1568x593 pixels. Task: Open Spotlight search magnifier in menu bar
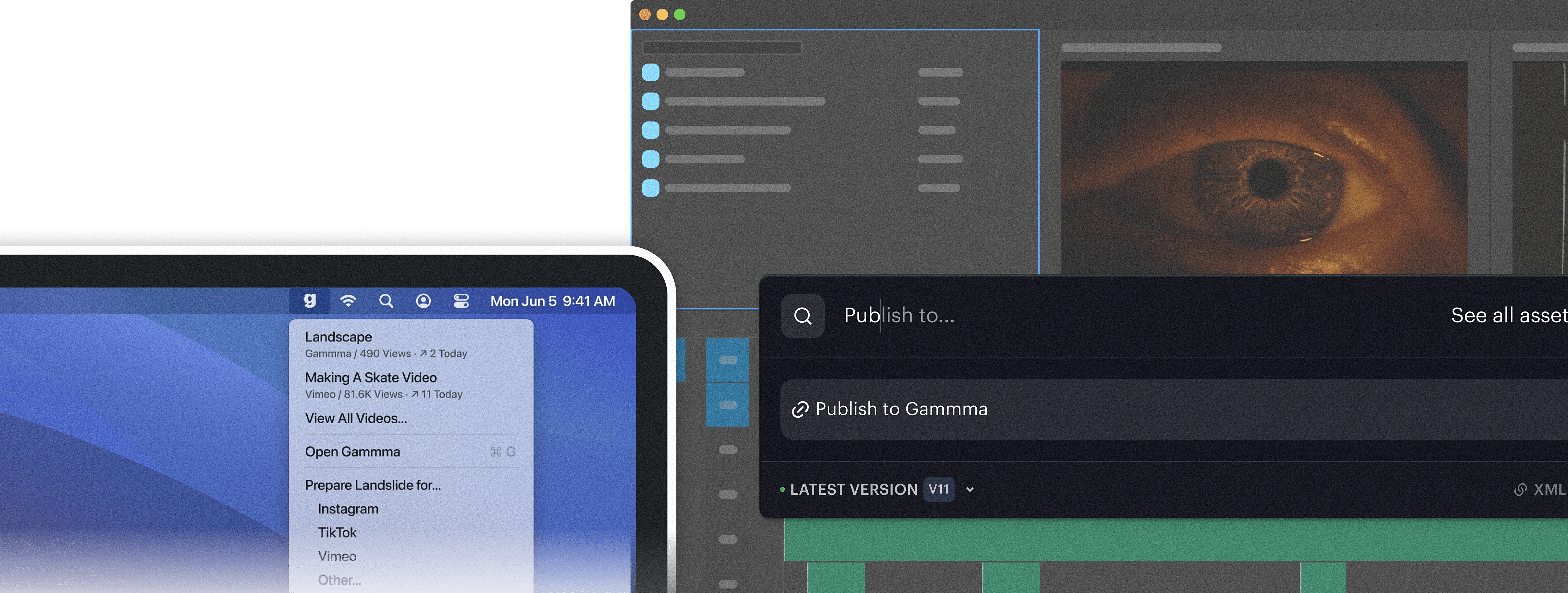coord(386,301)
